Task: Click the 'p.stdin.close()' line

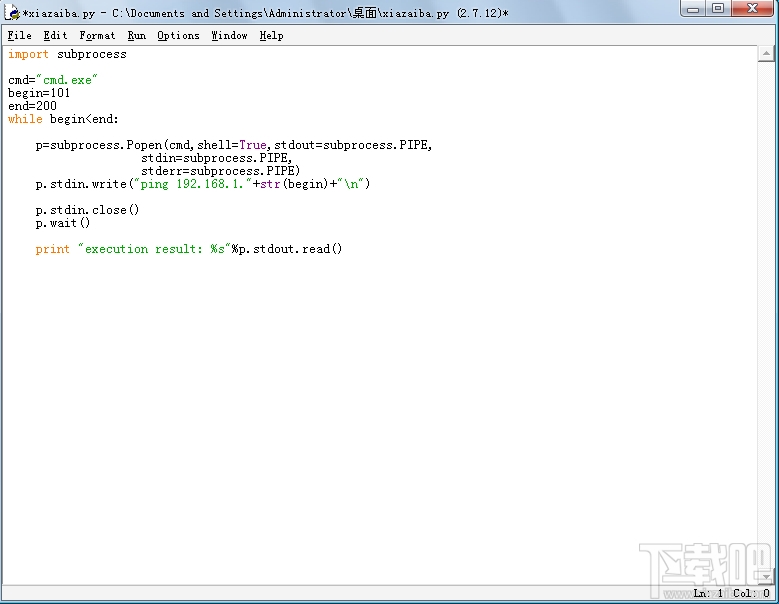Action: (87, 210)
